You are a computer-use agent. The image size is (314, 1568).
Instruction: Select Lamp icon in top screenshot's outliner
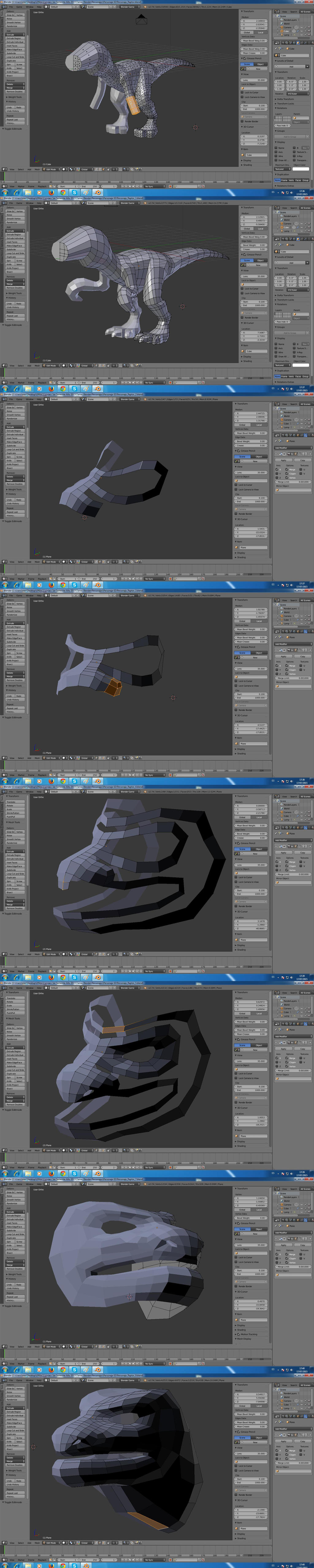[x=282, y=35]
